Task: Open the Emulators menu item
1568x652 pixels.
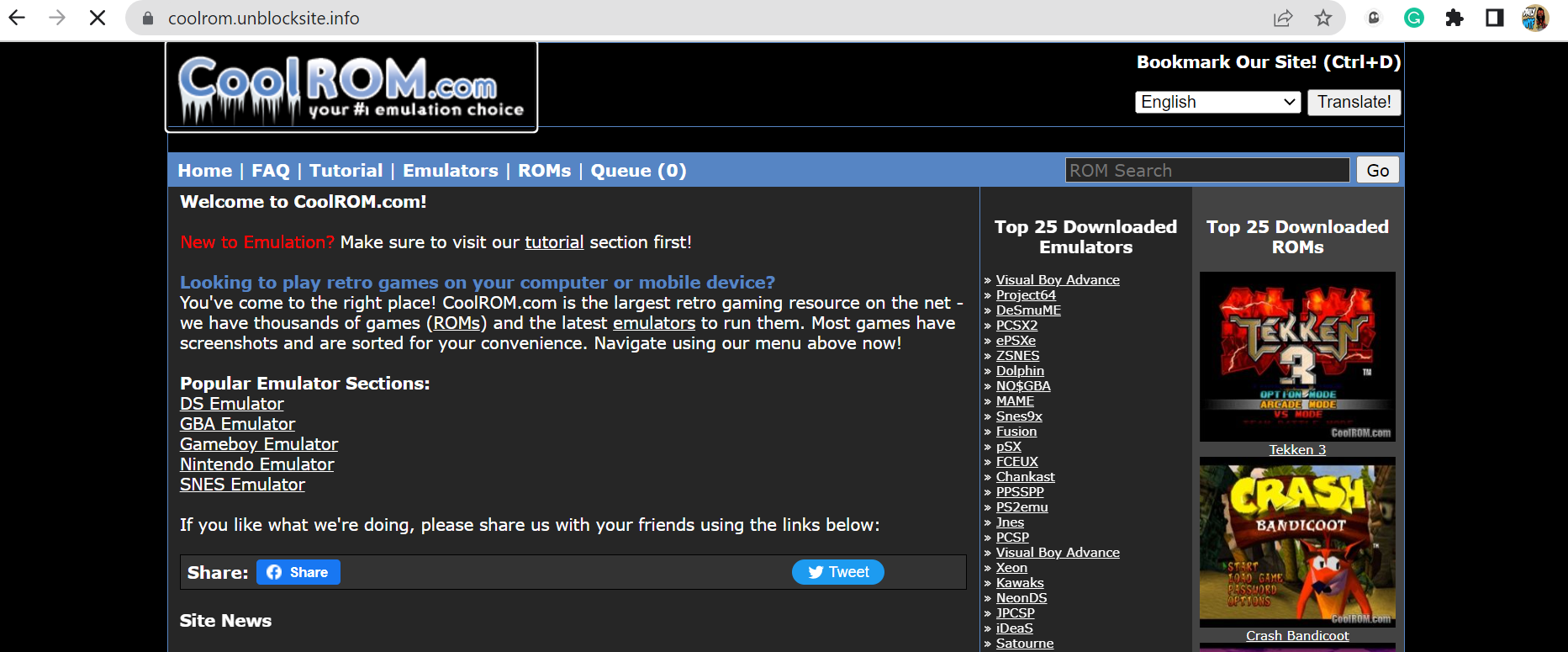Action: click(450, 171)
